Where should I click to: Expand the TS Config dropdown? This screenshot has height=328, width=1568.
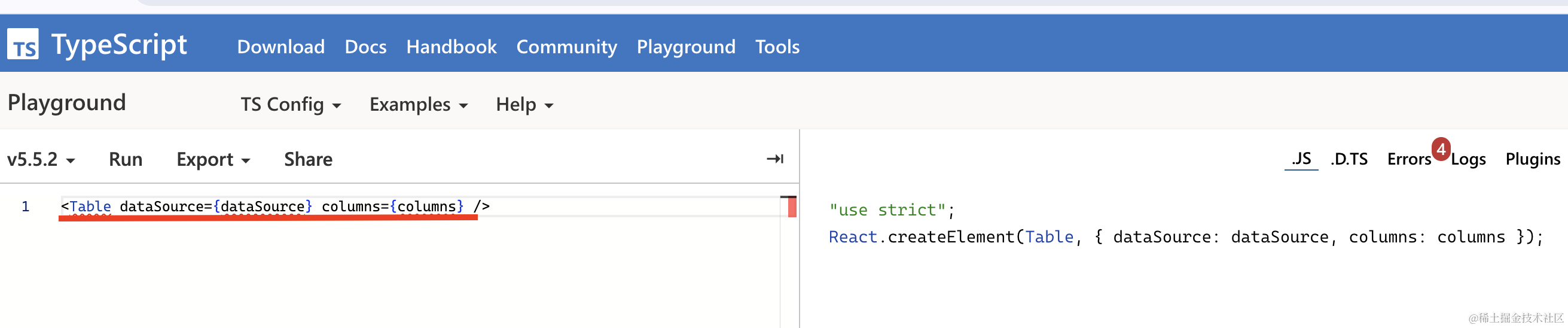pyautogui.click(x=291, y=105)
